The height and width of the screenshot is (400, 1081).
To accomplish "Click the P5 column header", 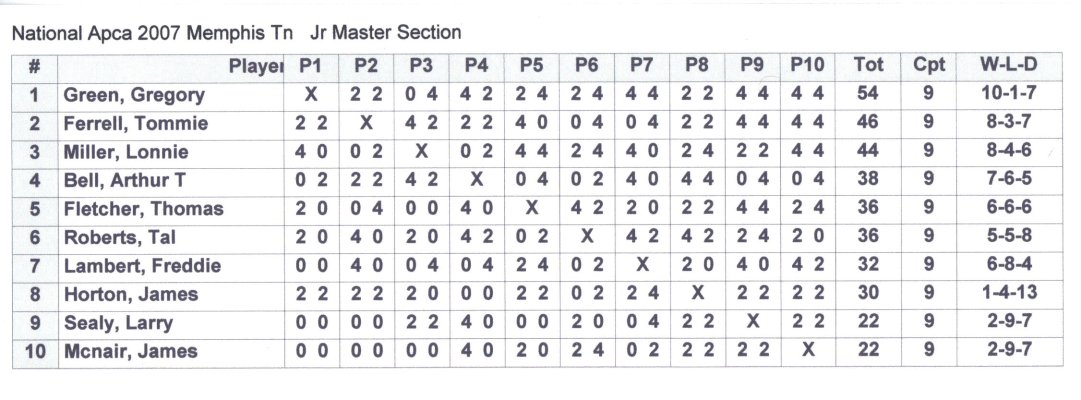I will pos(531,66).
